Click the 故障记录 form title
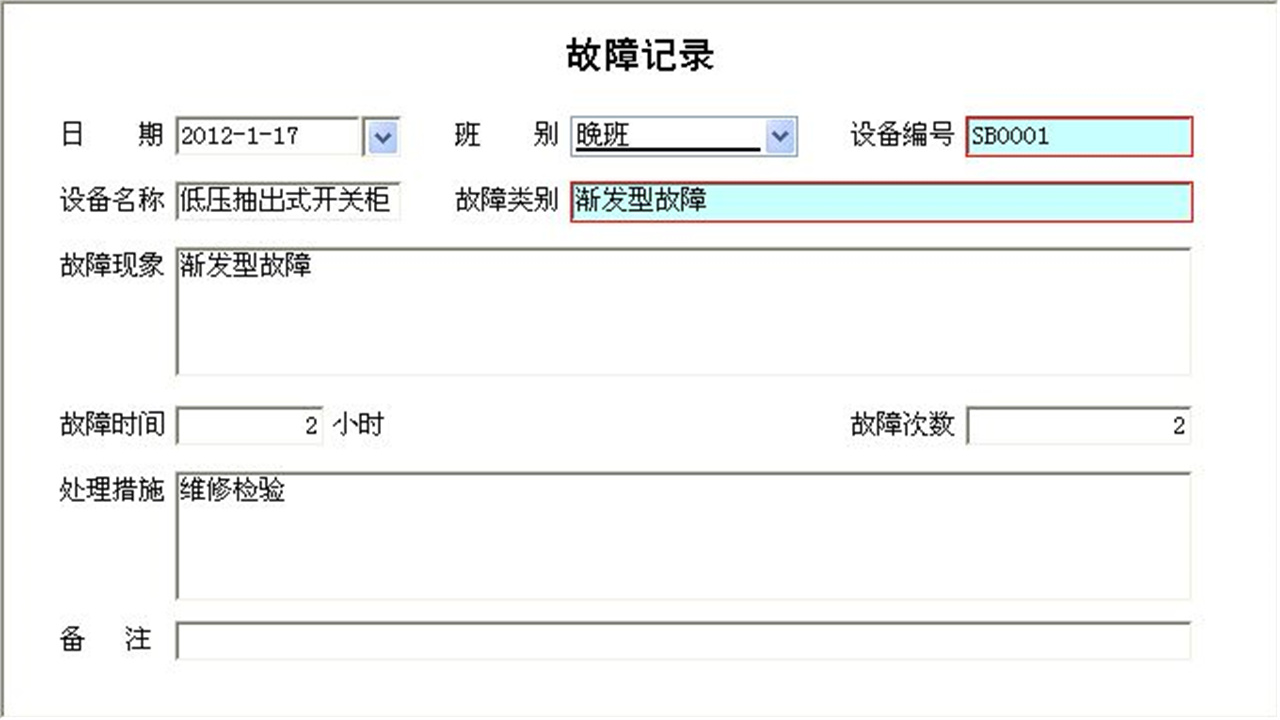Viewport: 1280px width, 720px height. tap(640, 55)
